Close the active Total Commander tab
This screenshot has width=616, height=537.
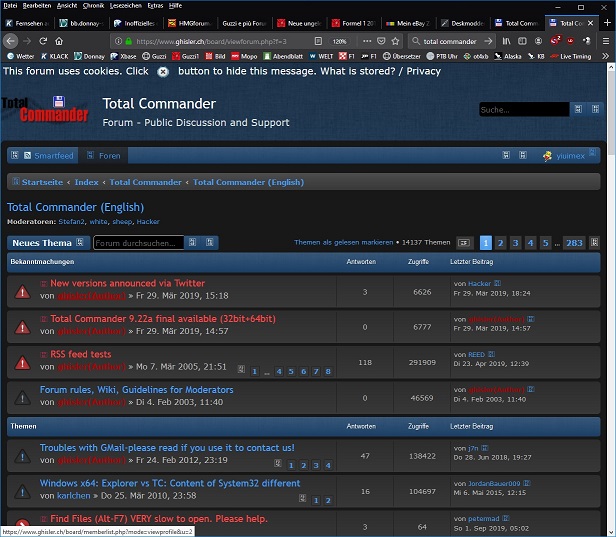(590, 23)
